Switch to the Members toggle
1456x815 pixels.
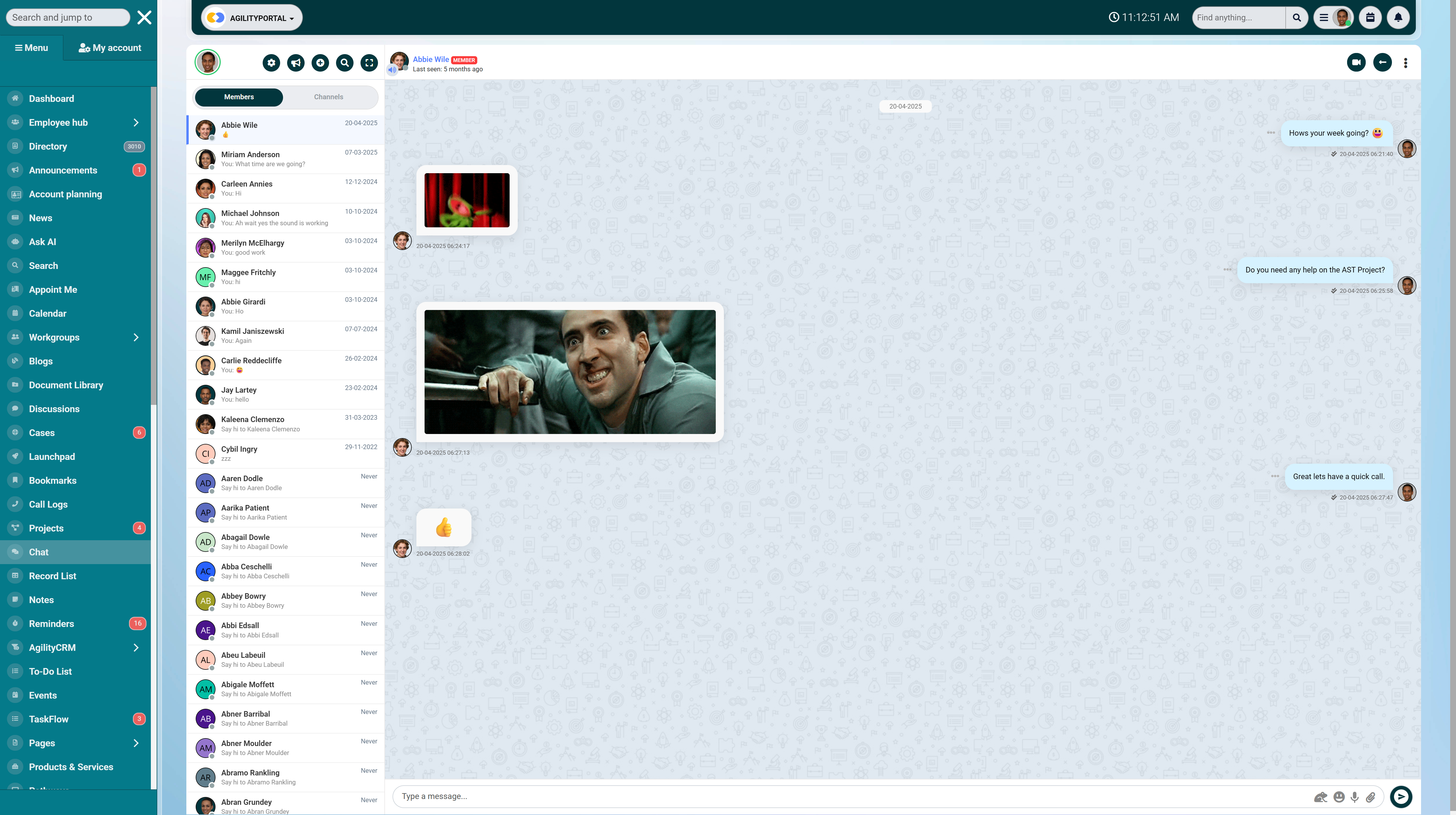click(x=238, y=97)
